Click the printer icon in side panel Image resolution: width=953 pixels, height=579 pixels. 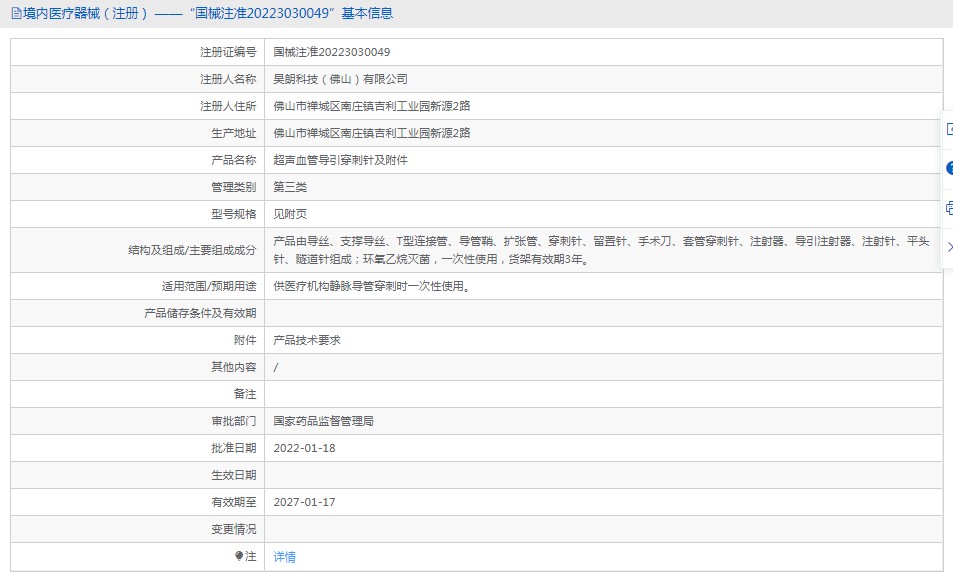(949, 208)
